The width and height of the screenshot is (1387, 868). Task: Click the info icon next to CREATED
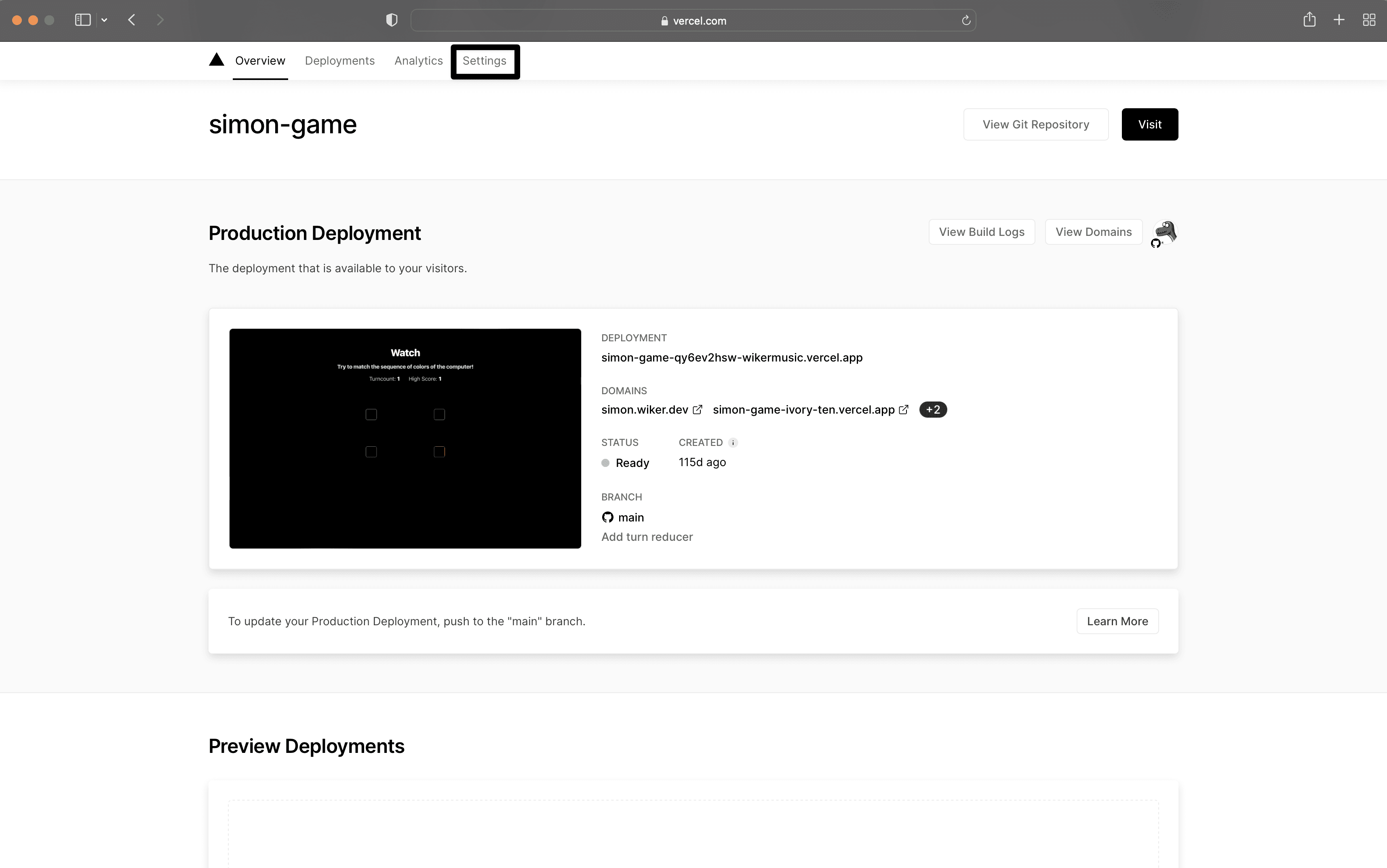(734, 442)
